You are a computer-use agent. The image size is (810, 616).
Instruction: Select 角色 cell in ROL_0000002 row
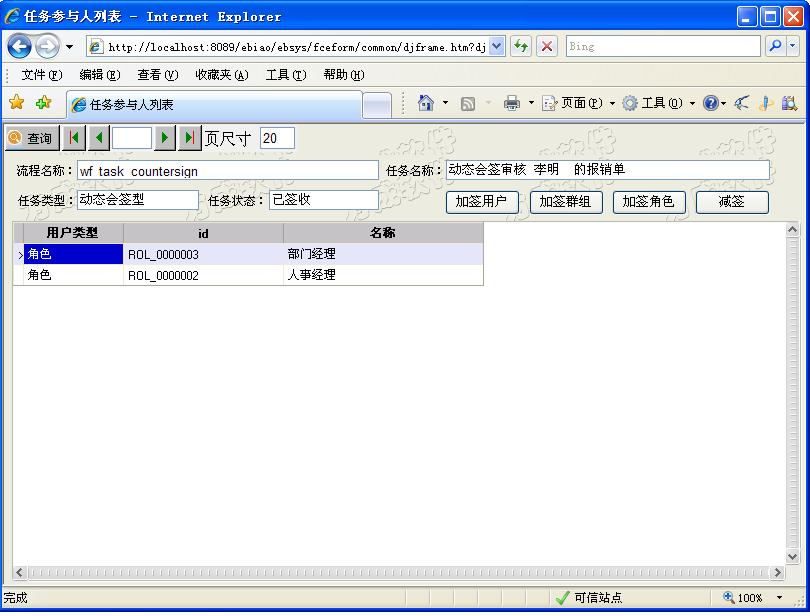pos(73,275)
